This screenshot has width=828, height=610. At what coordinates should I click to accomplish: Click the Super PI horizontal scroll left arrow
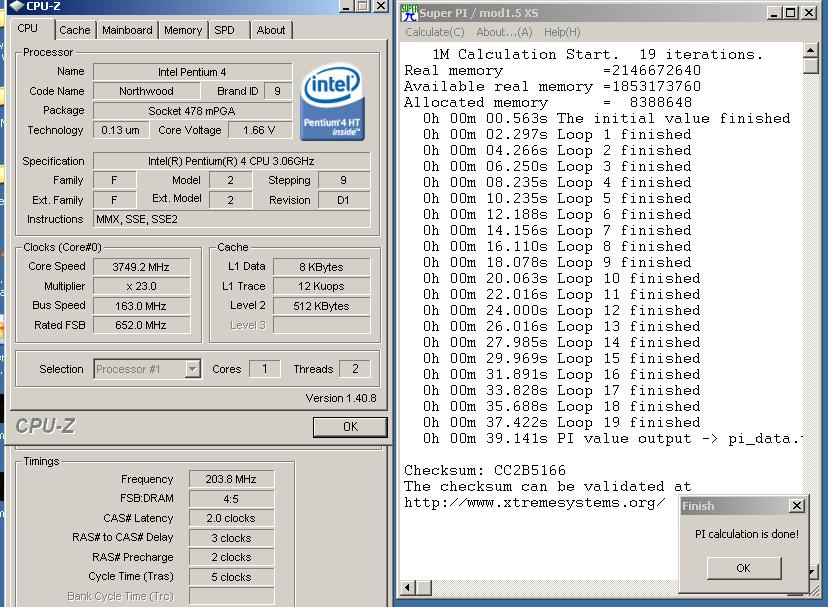[408, 587]
